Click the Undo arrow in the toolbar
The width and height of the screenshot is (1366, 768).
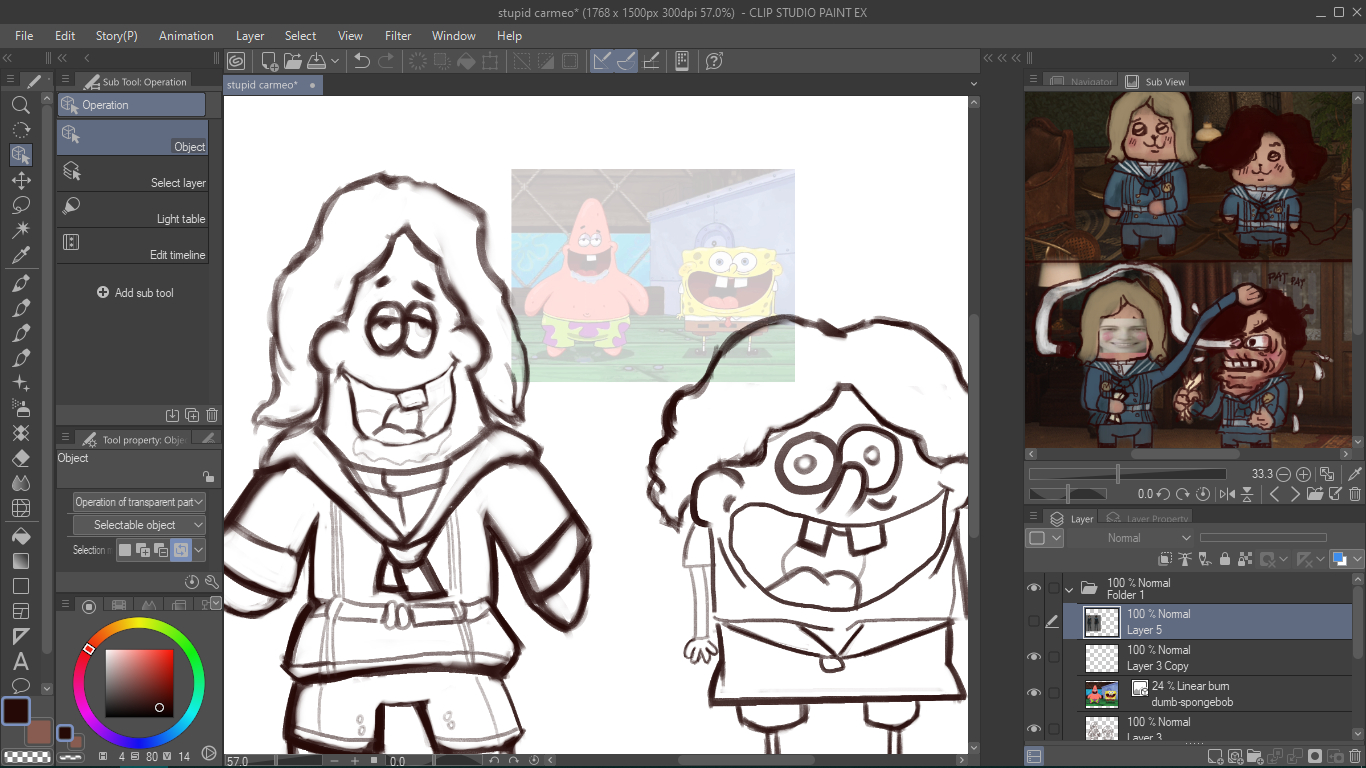coord(362,61)
